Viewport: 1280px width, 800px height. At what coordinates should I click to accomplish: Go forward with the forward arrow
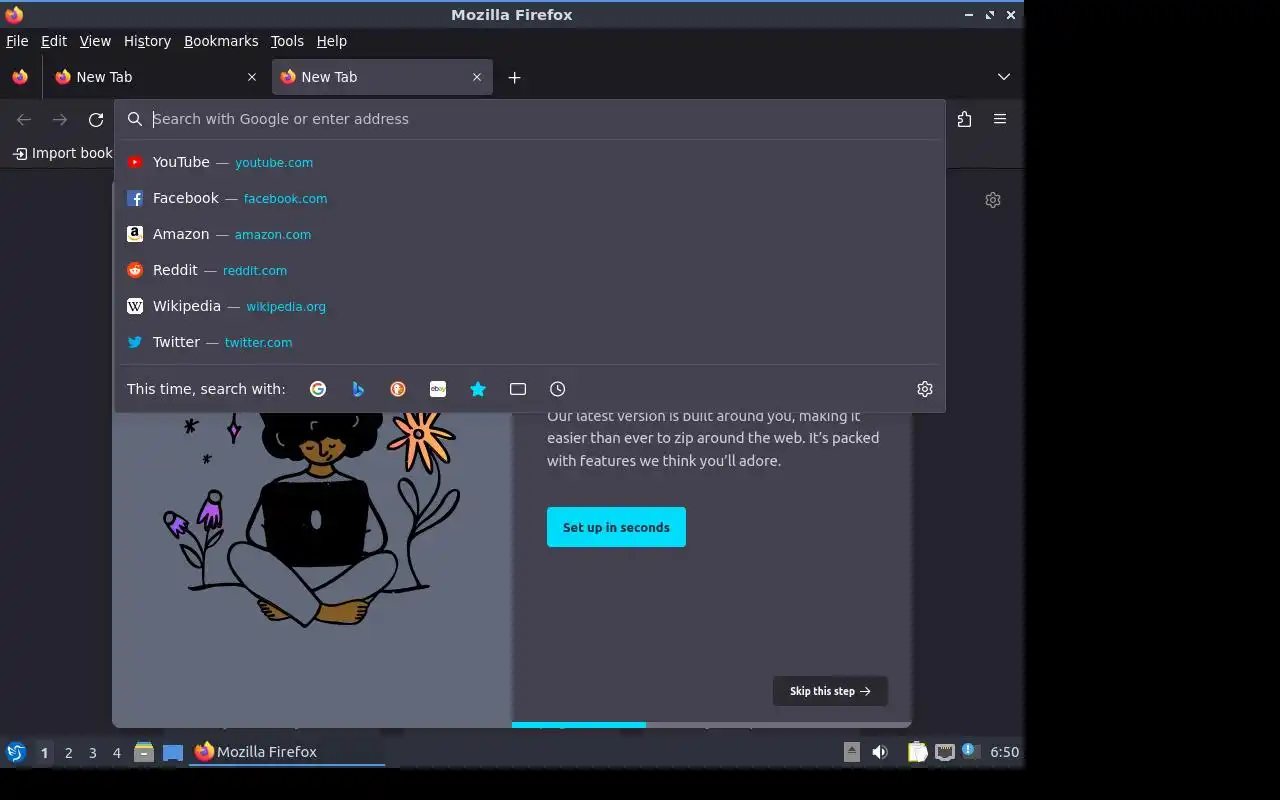tap(60, 119)
